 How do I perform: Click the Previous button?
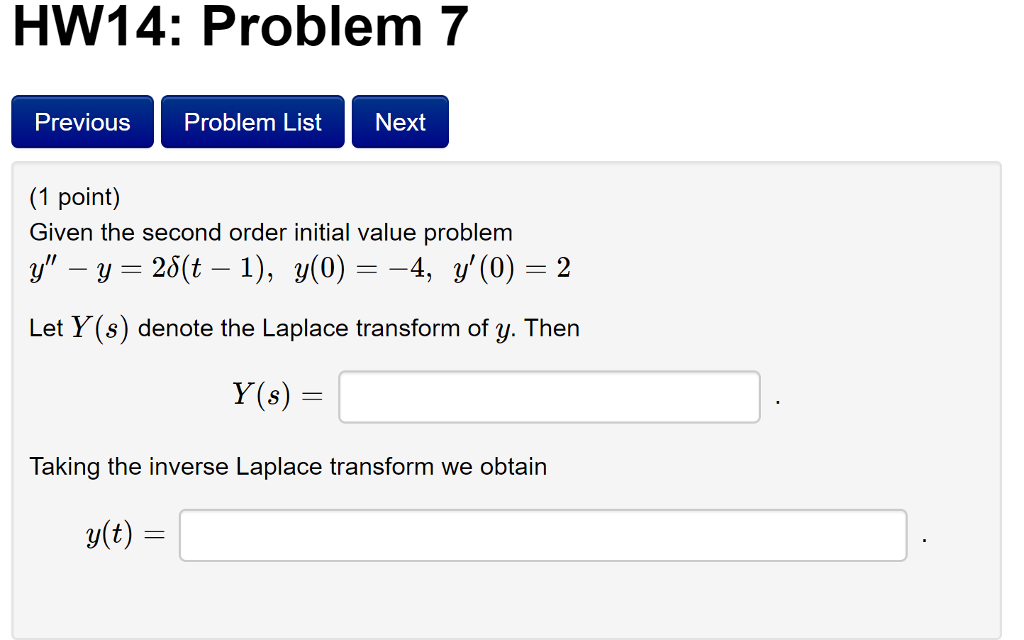point(81,121)
